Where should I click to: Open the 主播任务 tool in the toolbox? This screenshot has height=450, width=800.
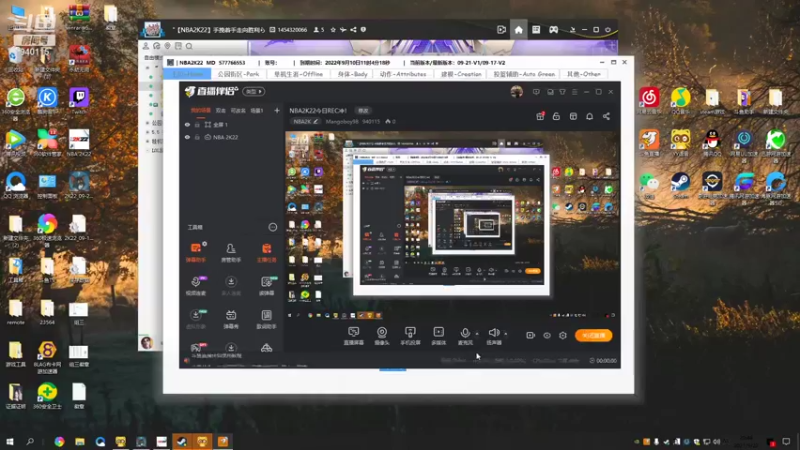(266, 253)
